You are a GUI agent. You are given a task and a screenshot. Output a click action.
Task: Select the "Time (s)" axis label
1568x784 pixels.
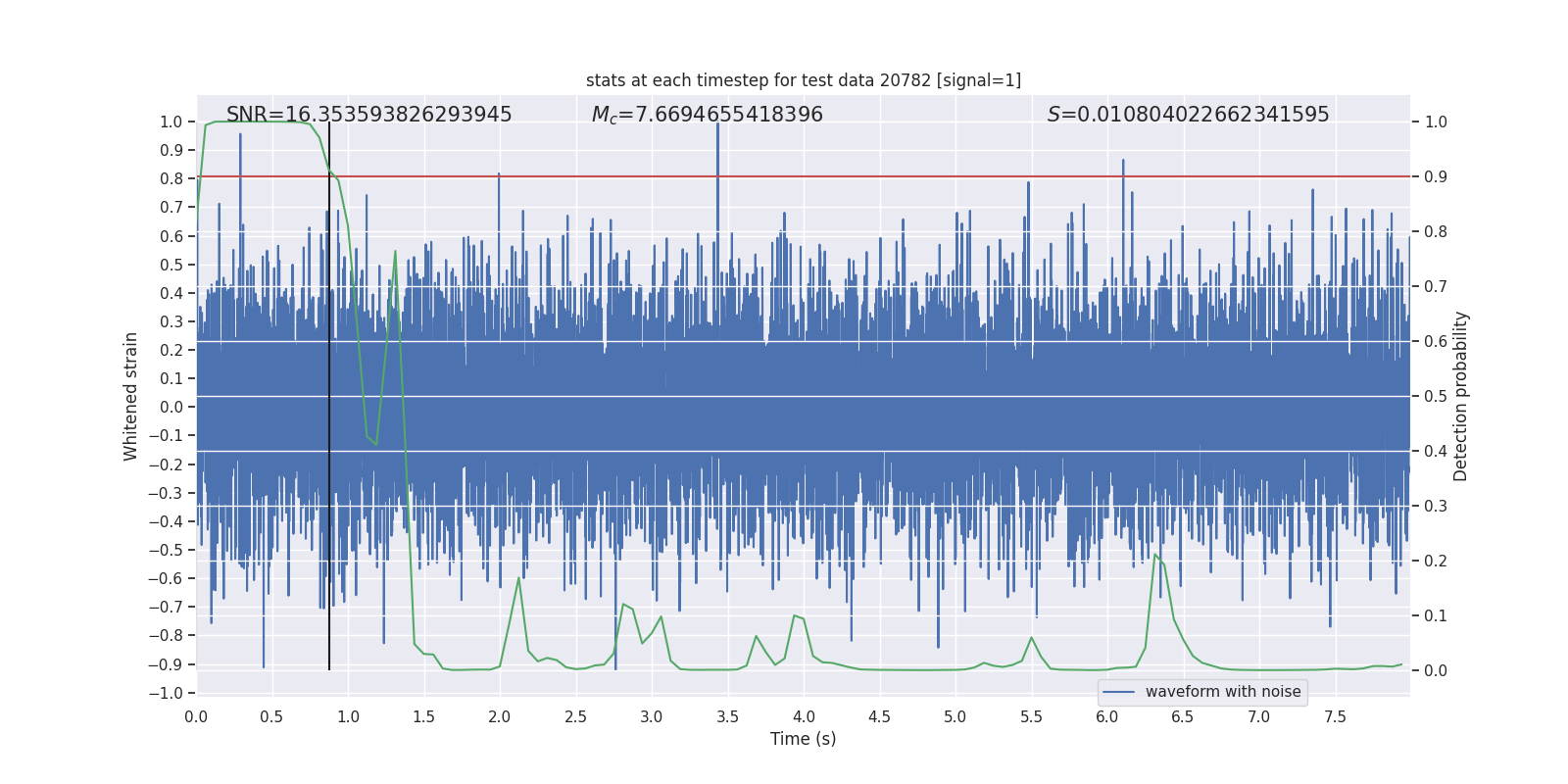(x=804, y=739)
